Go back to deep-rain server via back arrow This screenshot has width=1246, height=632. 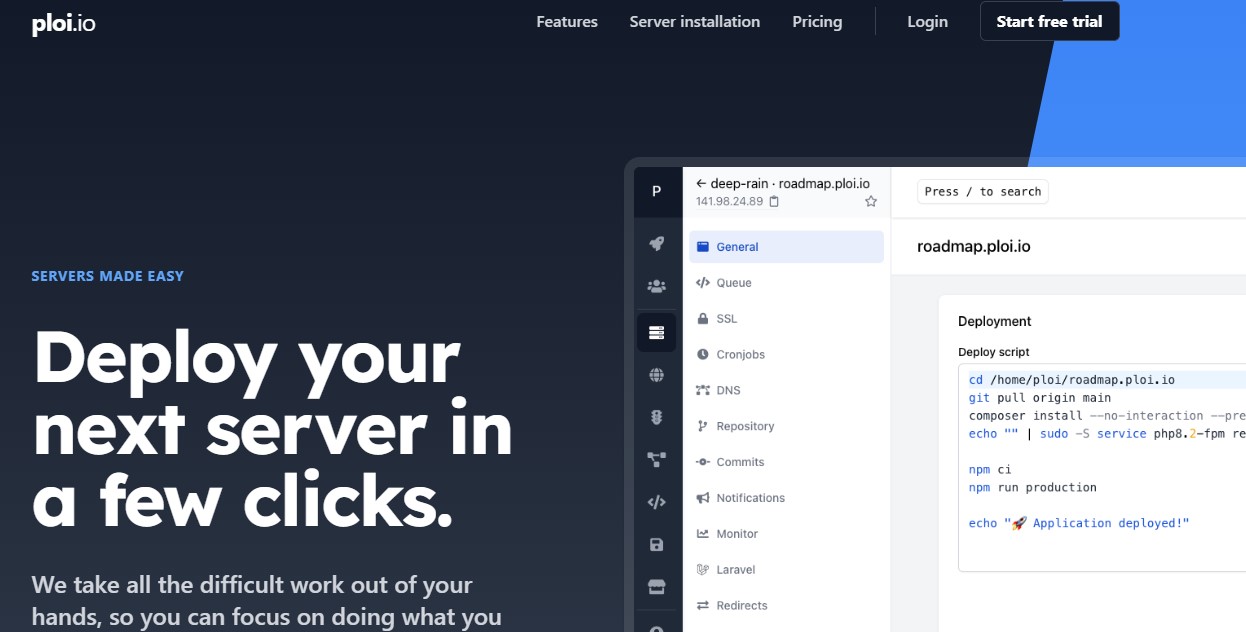700,183
